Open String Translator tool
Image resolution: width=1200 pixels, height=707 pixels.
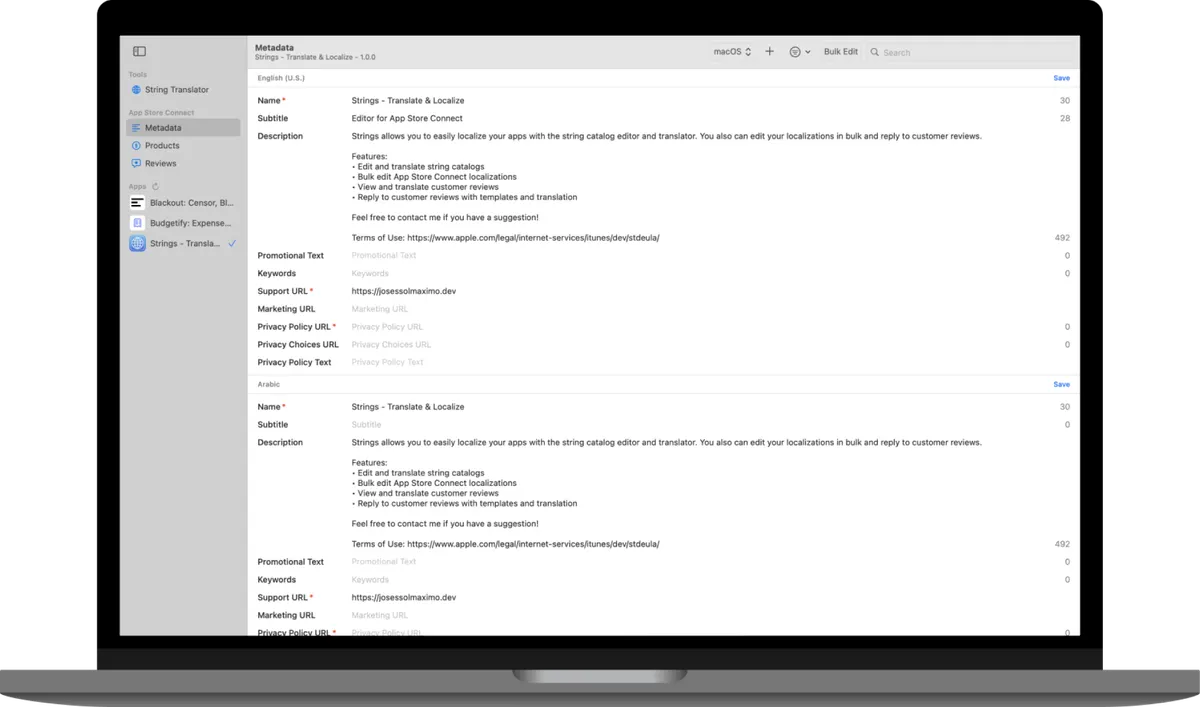coord(183,90)
